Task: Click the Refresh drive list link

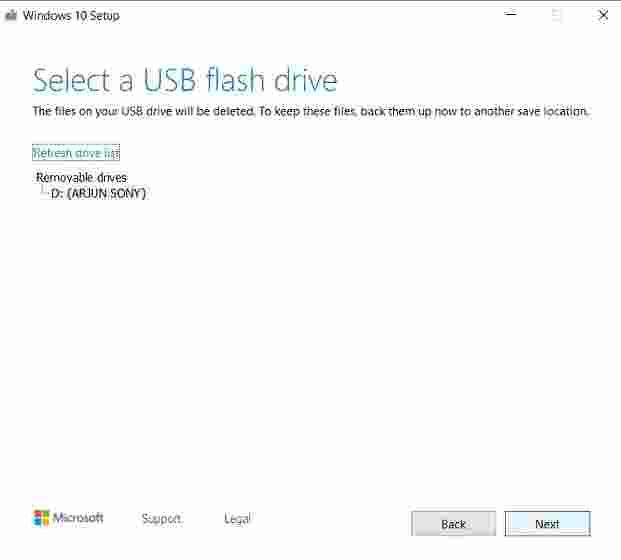Action: pyautogui.click(x=76, y=153)
